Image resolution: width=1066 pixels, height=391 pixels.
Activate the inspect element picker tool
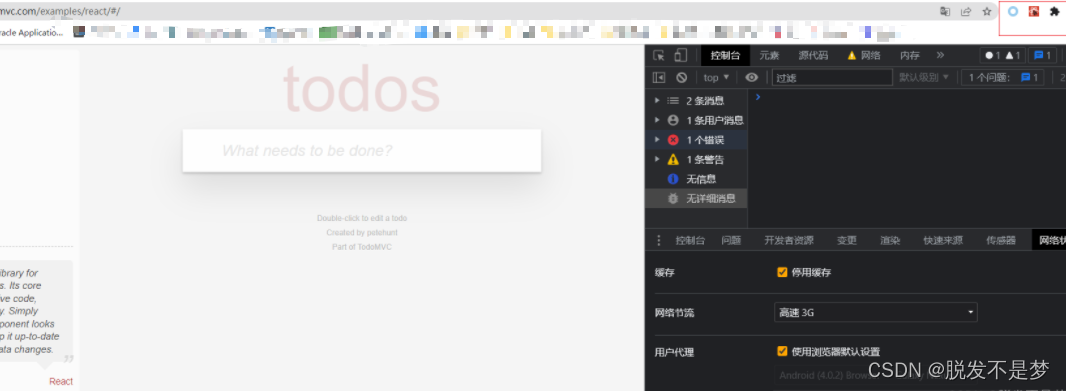tap(658, 56)
